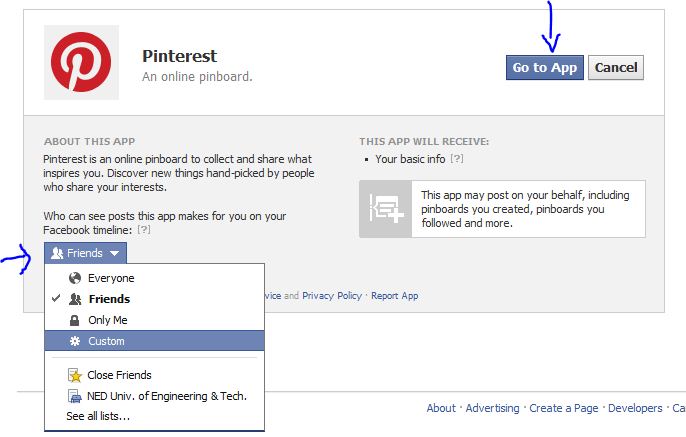
Task: Open See all lists...
Action: [98, 416]
